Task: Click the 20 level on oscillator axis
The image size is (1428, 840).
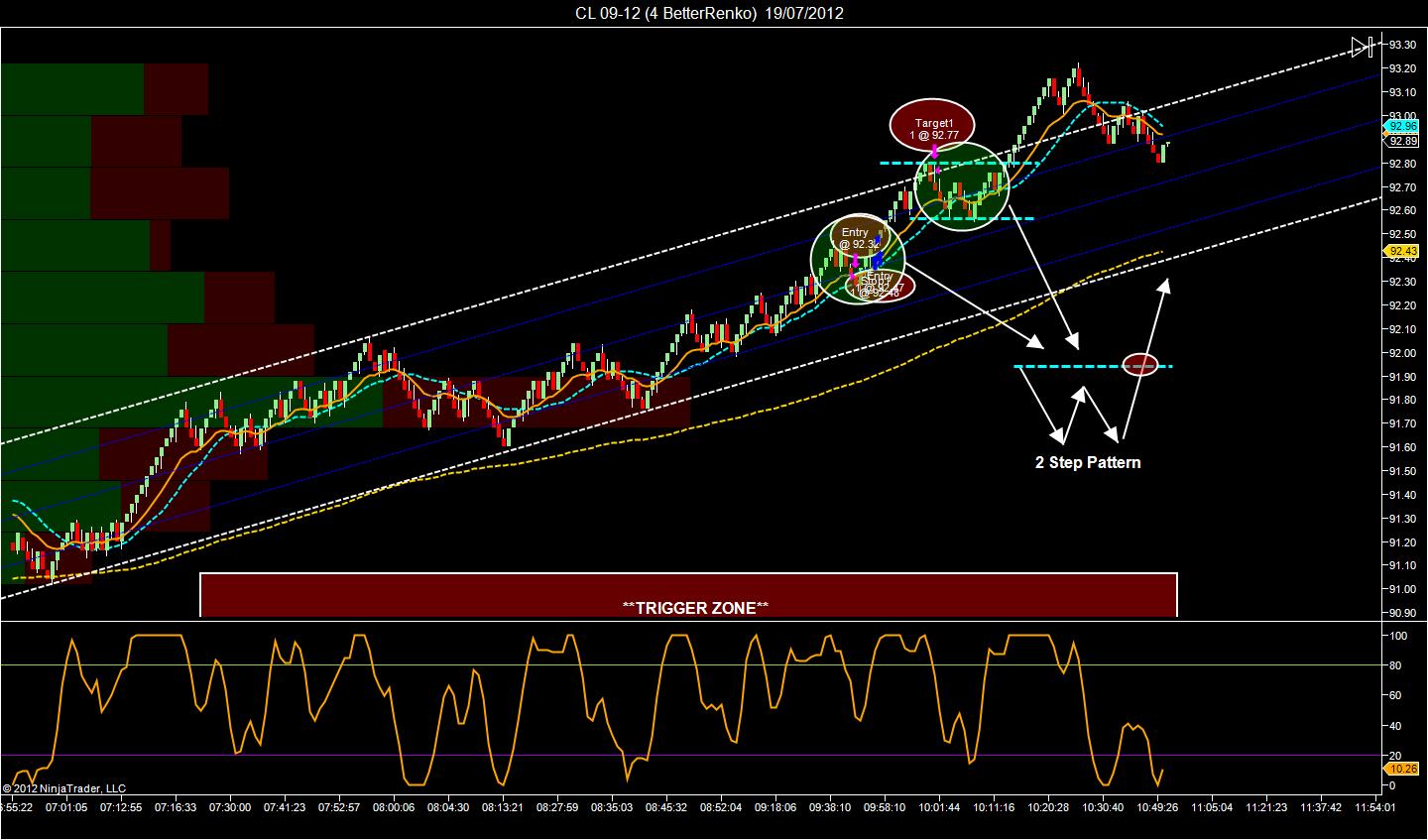Action: [x=1395, y=756]
